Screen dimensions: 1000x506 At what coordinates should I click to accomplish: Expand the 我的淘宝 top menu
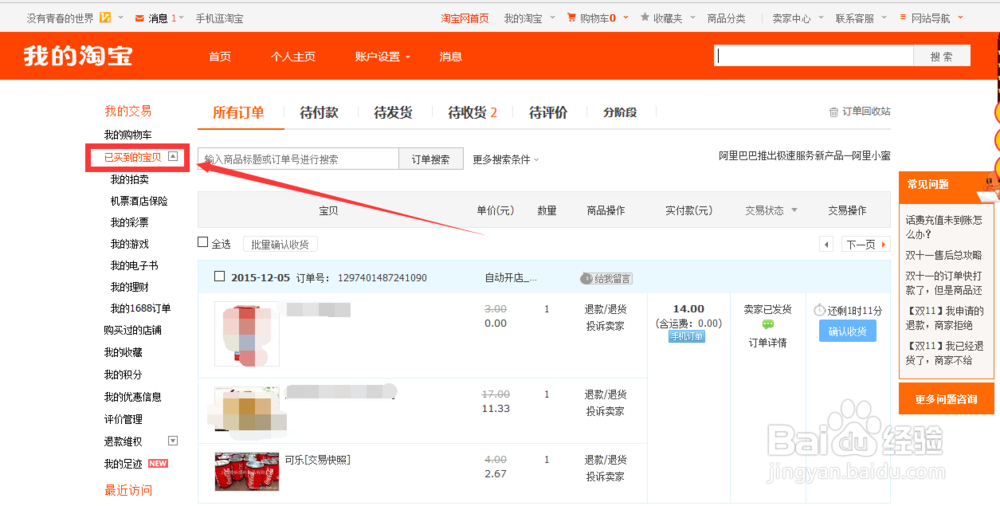[529, 19]
